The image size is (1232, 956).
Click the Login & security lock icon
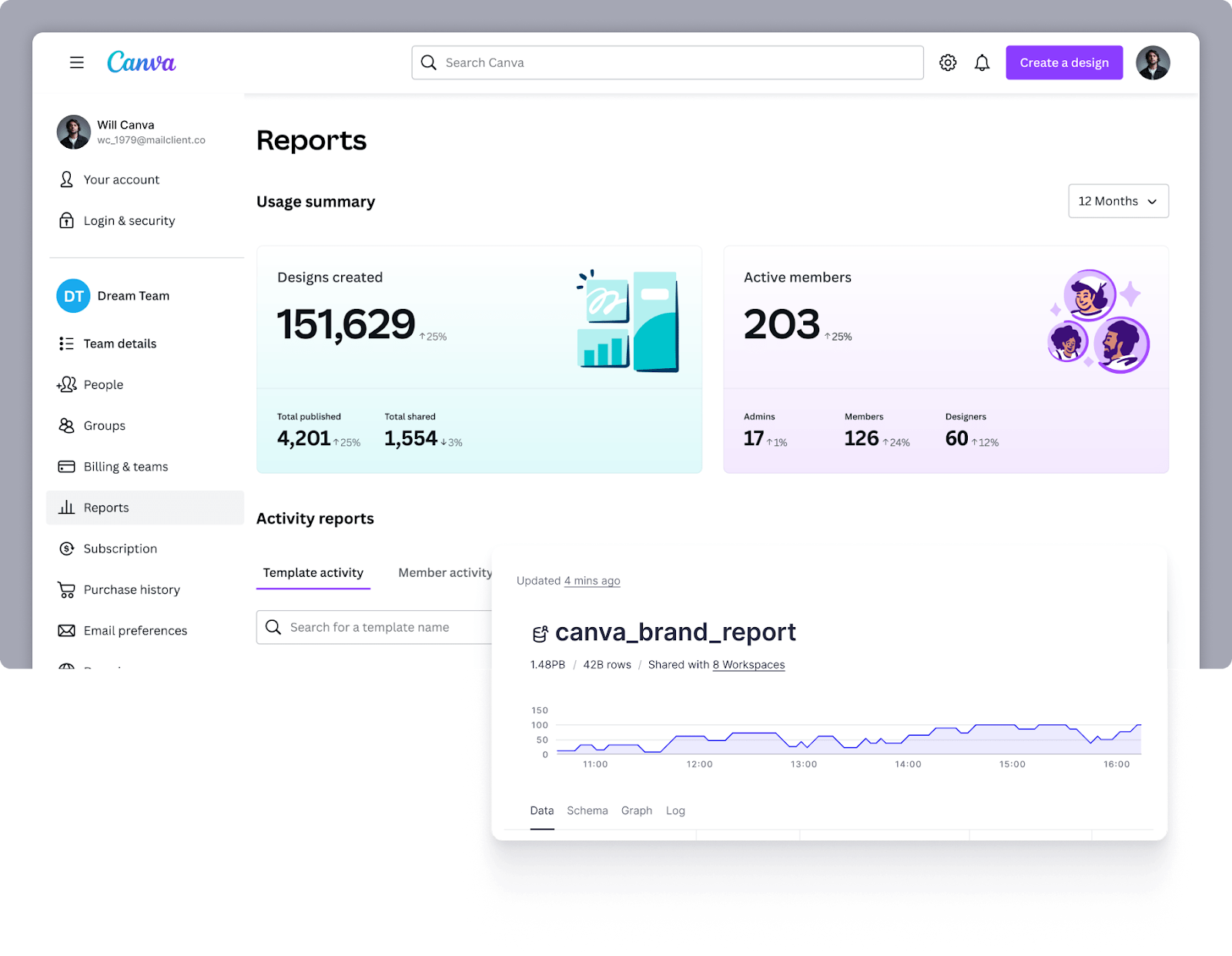click(67, 220)
